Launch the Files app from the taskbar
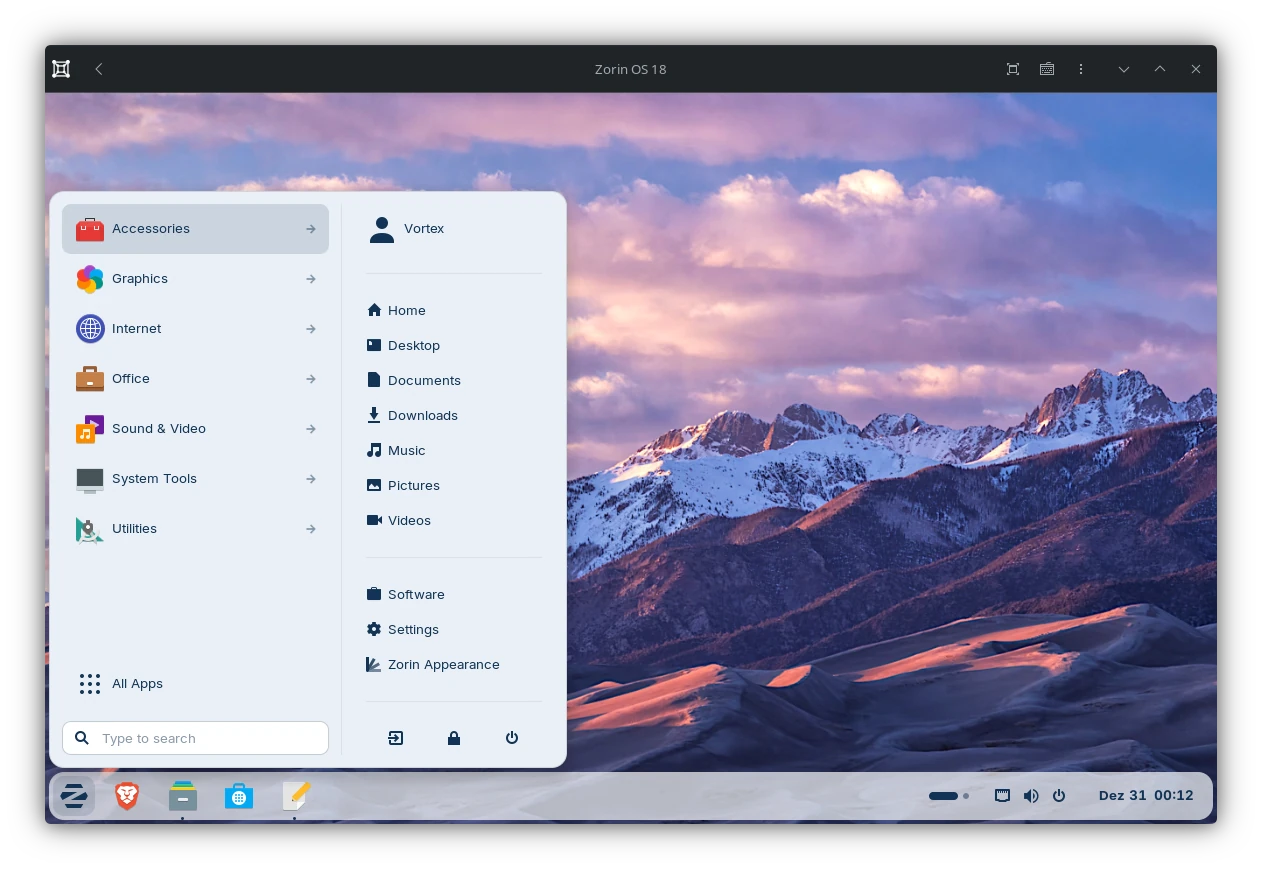This screenshot has height=869, width=1262. click(x=182, y=796)
